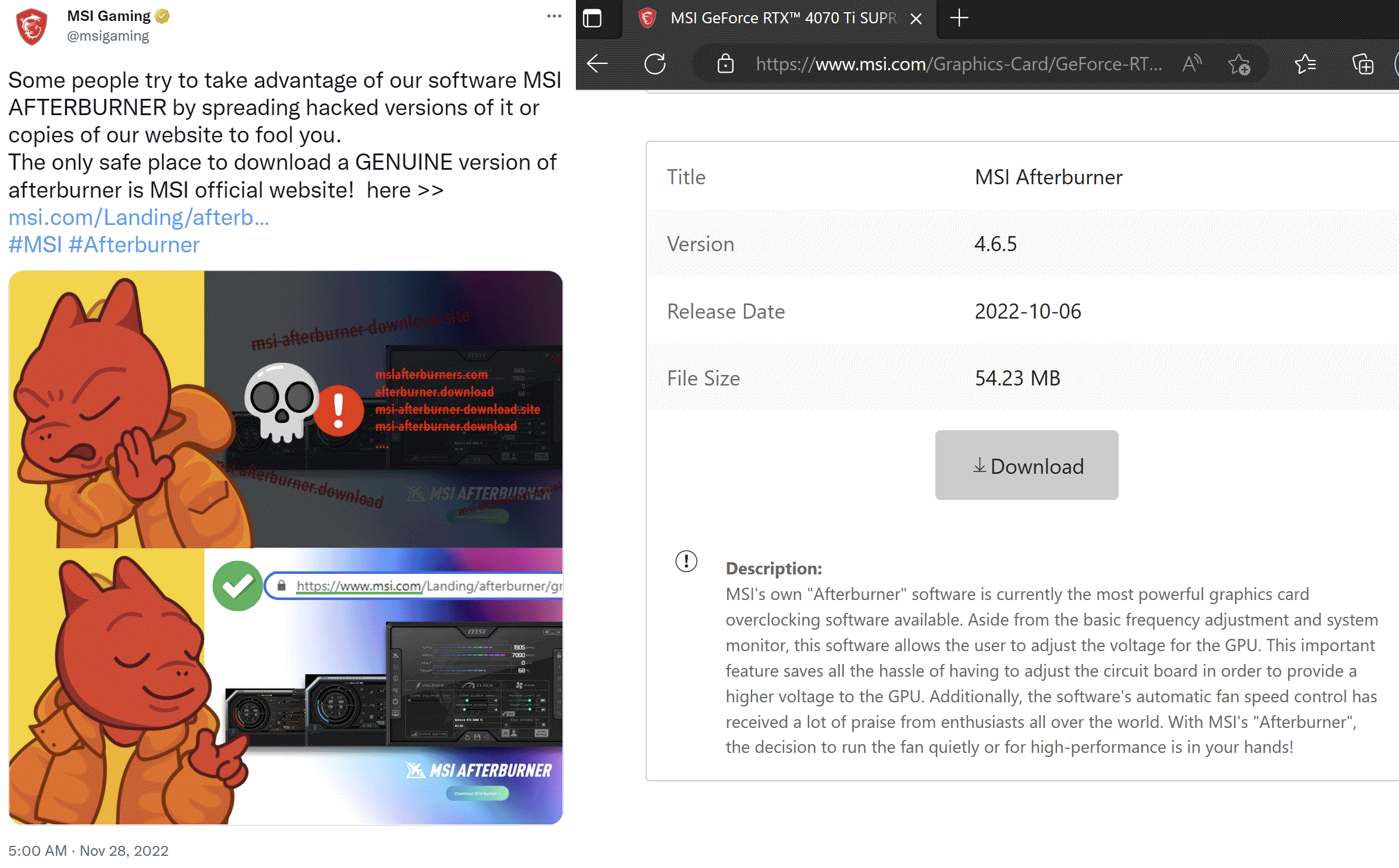Select the version value 4.6.5
Screen dimensions: 1399x868
coord(996,244)
